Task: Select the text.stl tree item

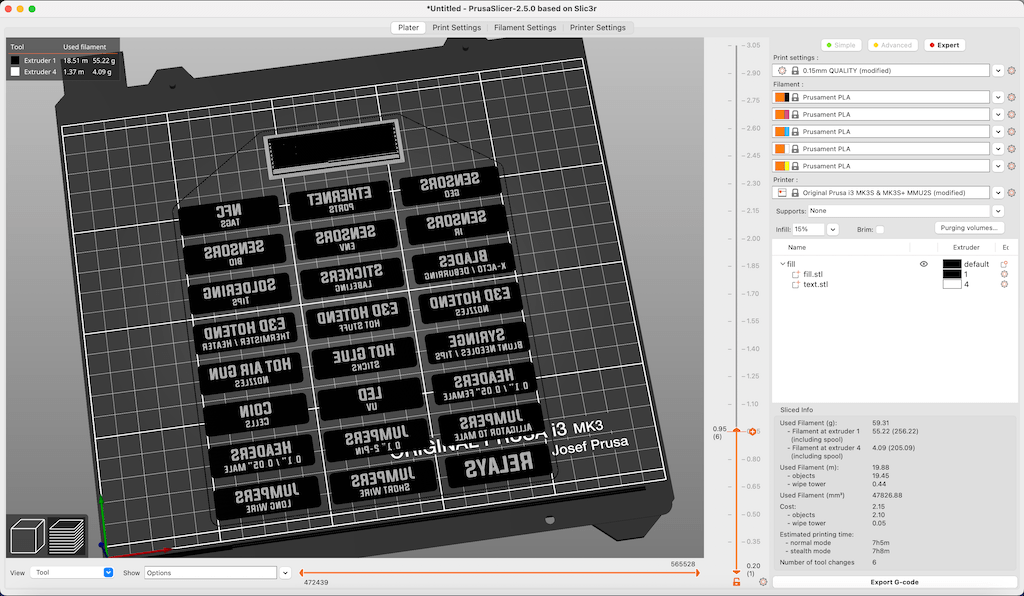Action: (x=815, y=285)
